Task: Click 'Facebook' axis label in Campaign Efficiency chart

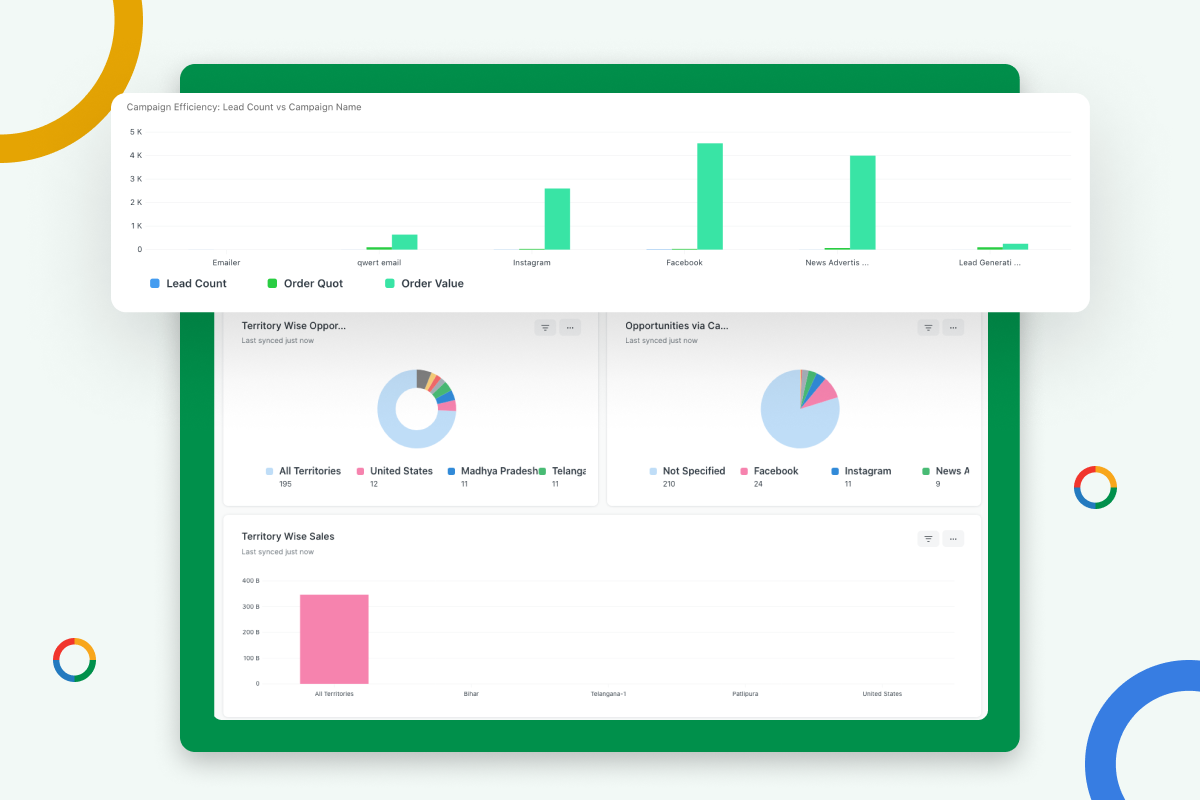Action: (x=685, y=263)
